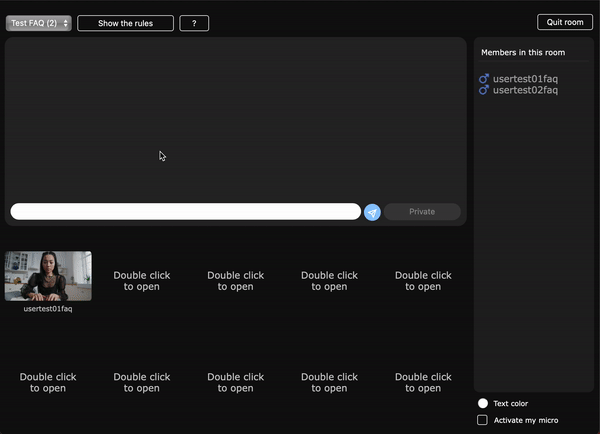Screen dimensions: 600x434
Task: Select usertest01faq in members list
Action: pyautogui.click(x=525, y=79)
